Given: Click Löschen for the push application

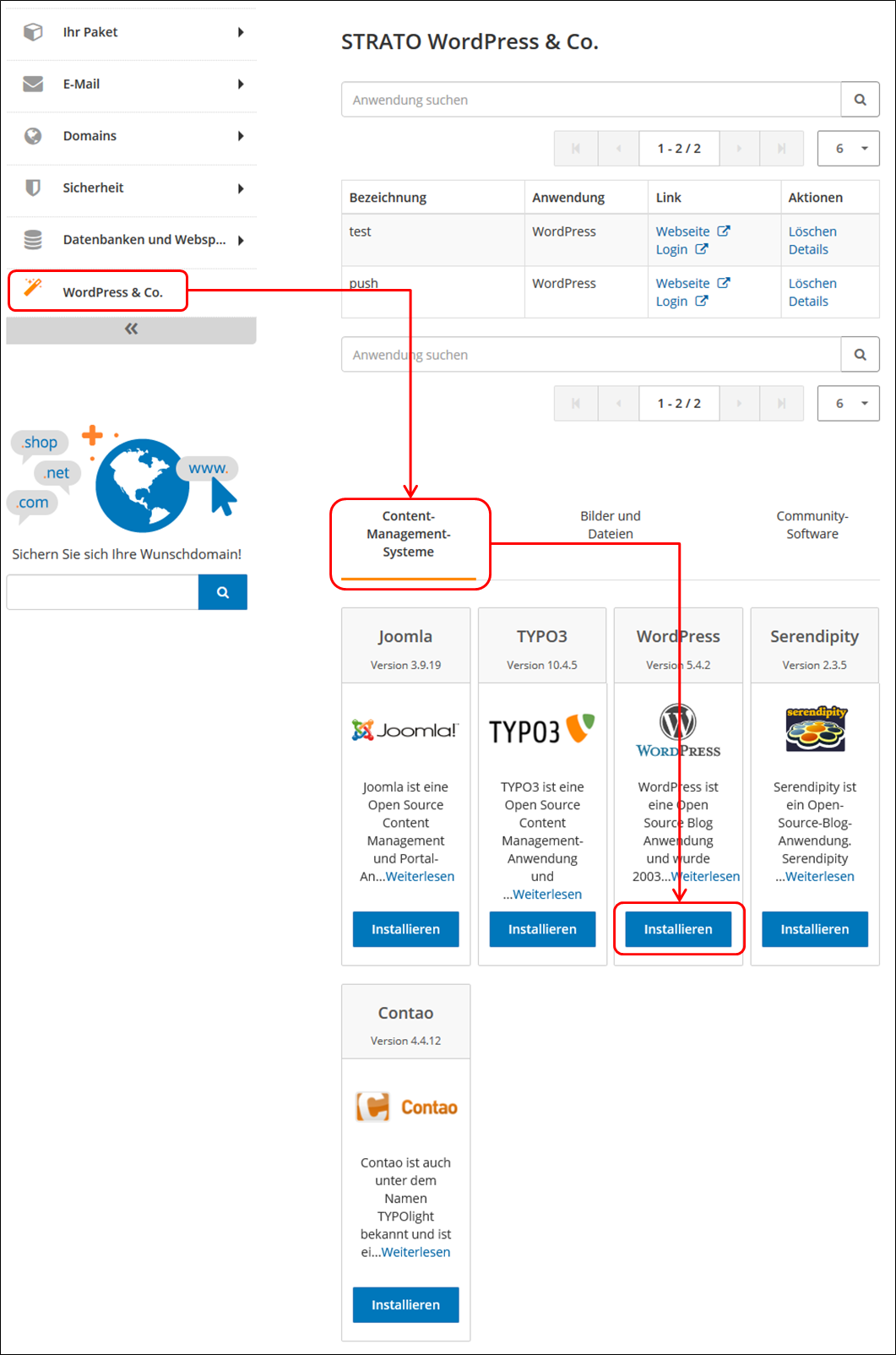Looking at the screenshot, I should click(812, 284).
